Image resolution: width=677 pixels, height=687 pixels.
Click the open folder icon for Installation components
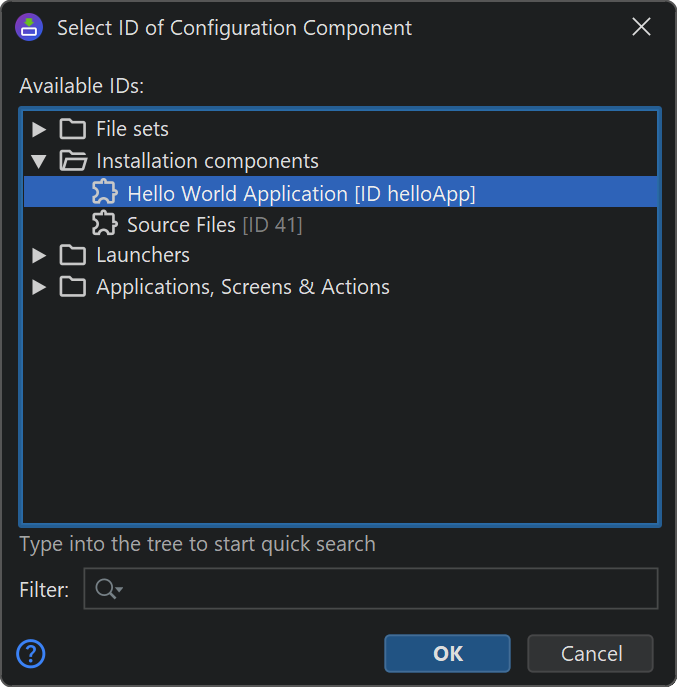(72, 161)
